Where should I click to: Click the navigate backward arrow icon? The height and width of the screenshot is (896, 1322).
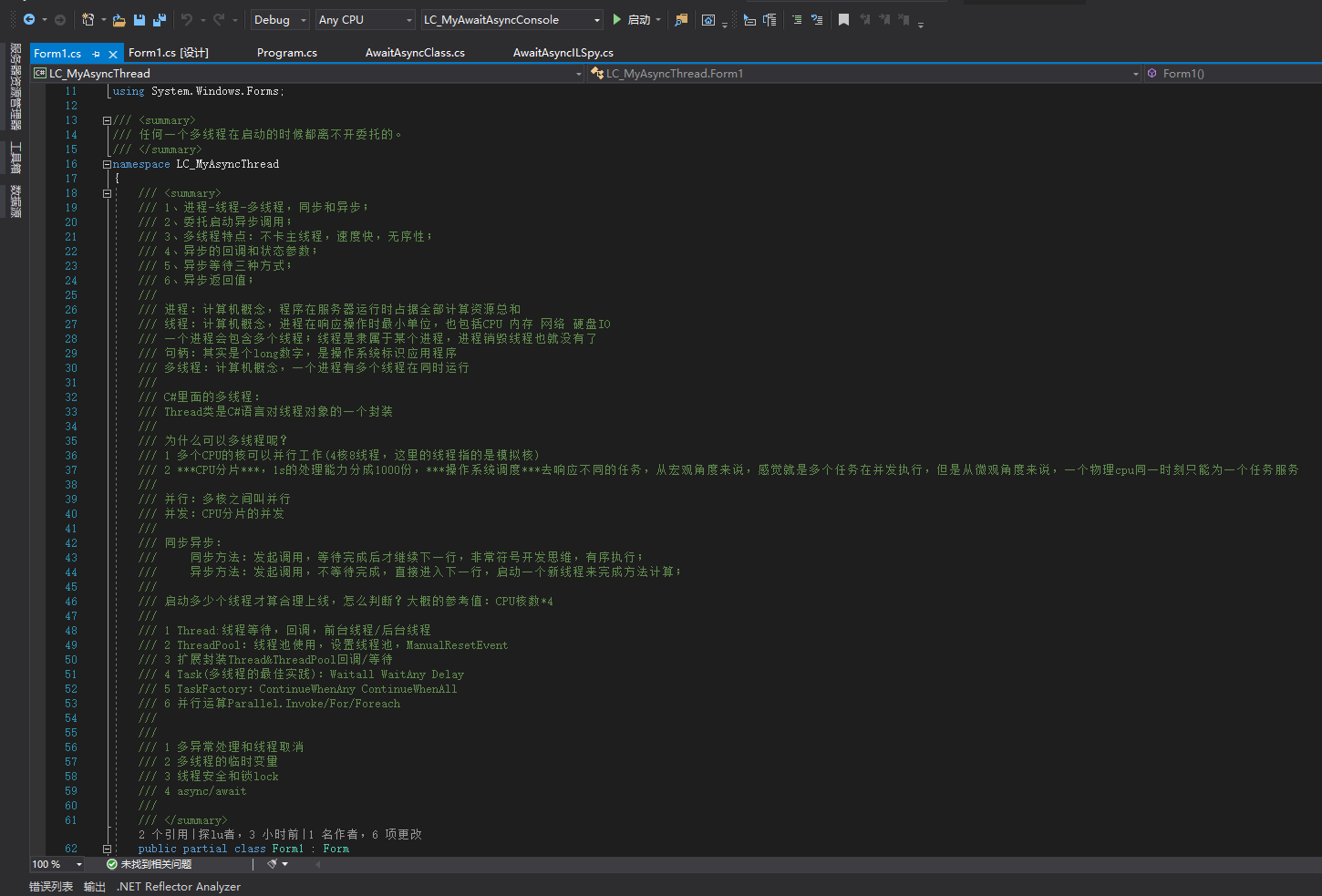[x=29, y=19]
